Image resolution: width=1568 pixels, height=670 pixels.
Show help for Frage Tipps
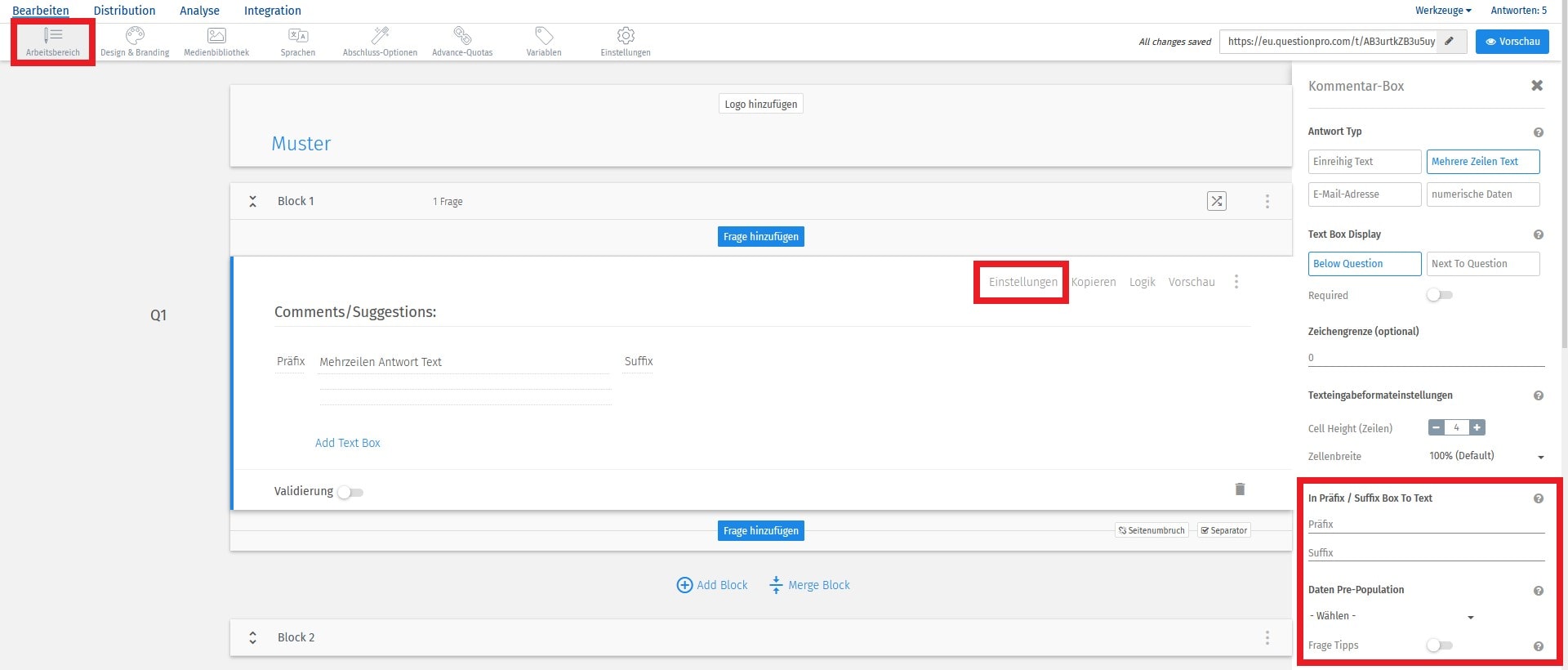(x=1539, y=646)
